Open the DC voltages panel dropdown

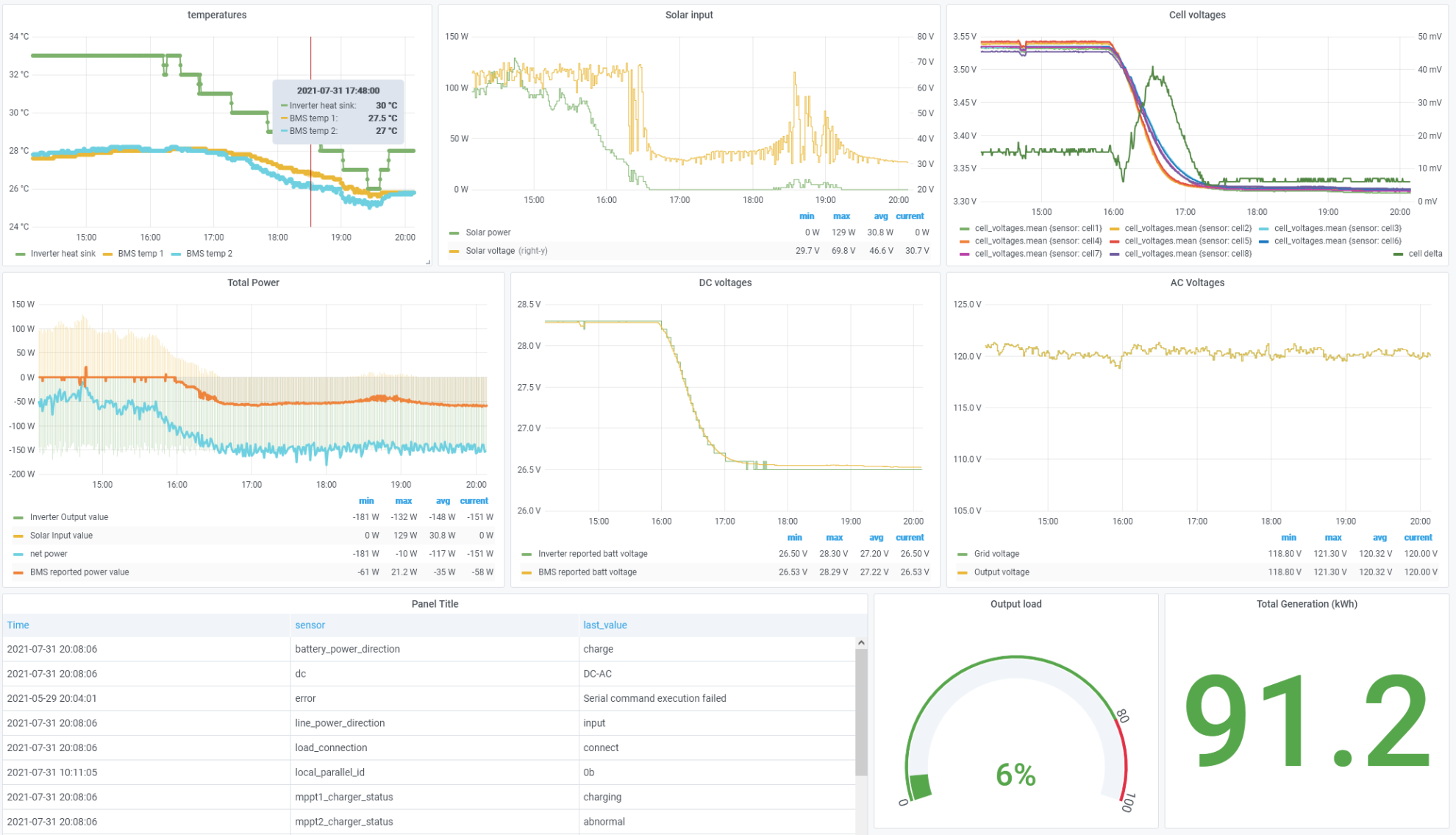pyautogui.click(x=724, y=283)
